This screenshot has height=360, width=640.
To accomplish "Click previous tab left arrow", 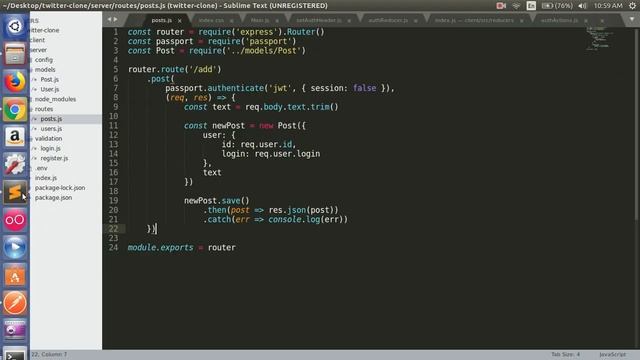I will 109,19.
